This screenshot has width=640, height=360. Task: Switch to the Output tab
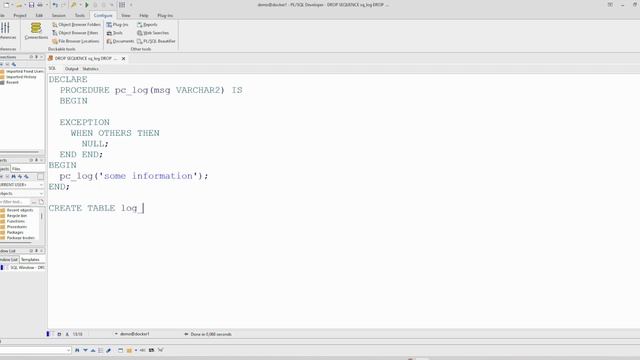[71, 69]
